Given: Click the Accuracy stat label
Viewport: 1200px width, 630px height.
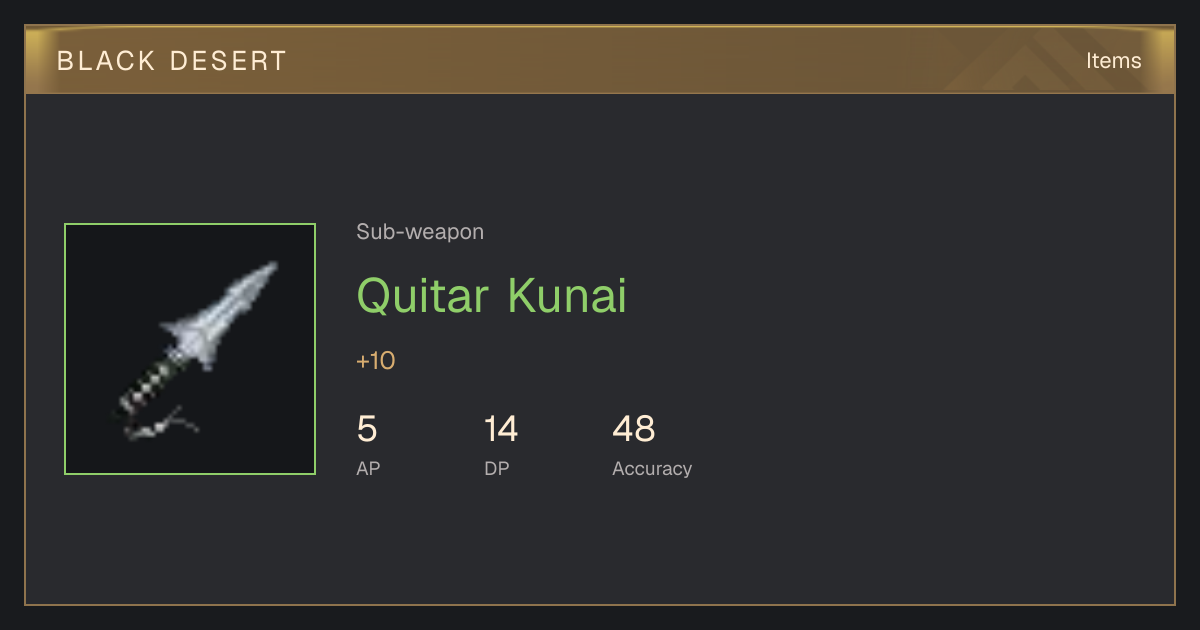Looking at the screenshot, I should tap(652, 468).
